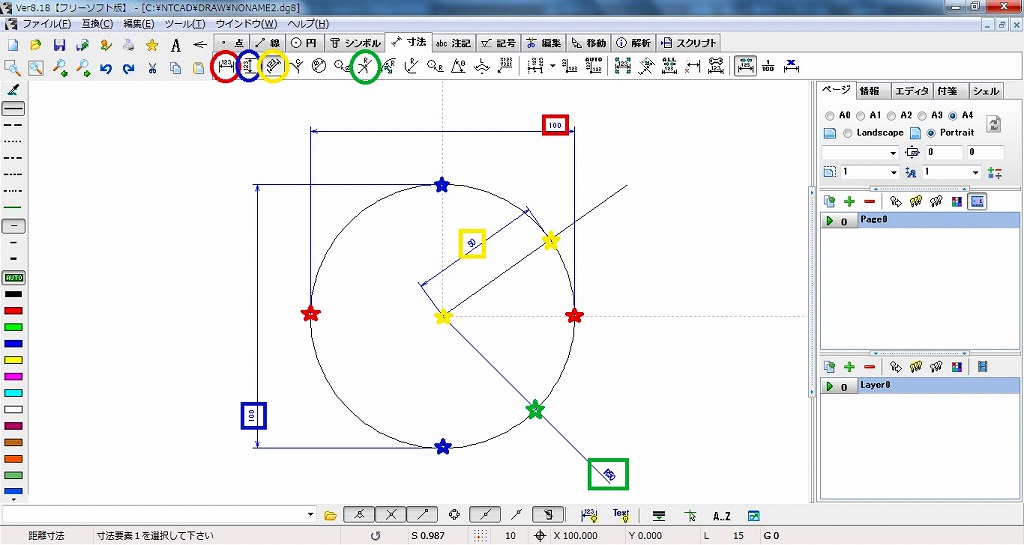Screen dimensions: 1024x545
Task: Click the red minus delete layer icon
Action: [x=869, y=368]
